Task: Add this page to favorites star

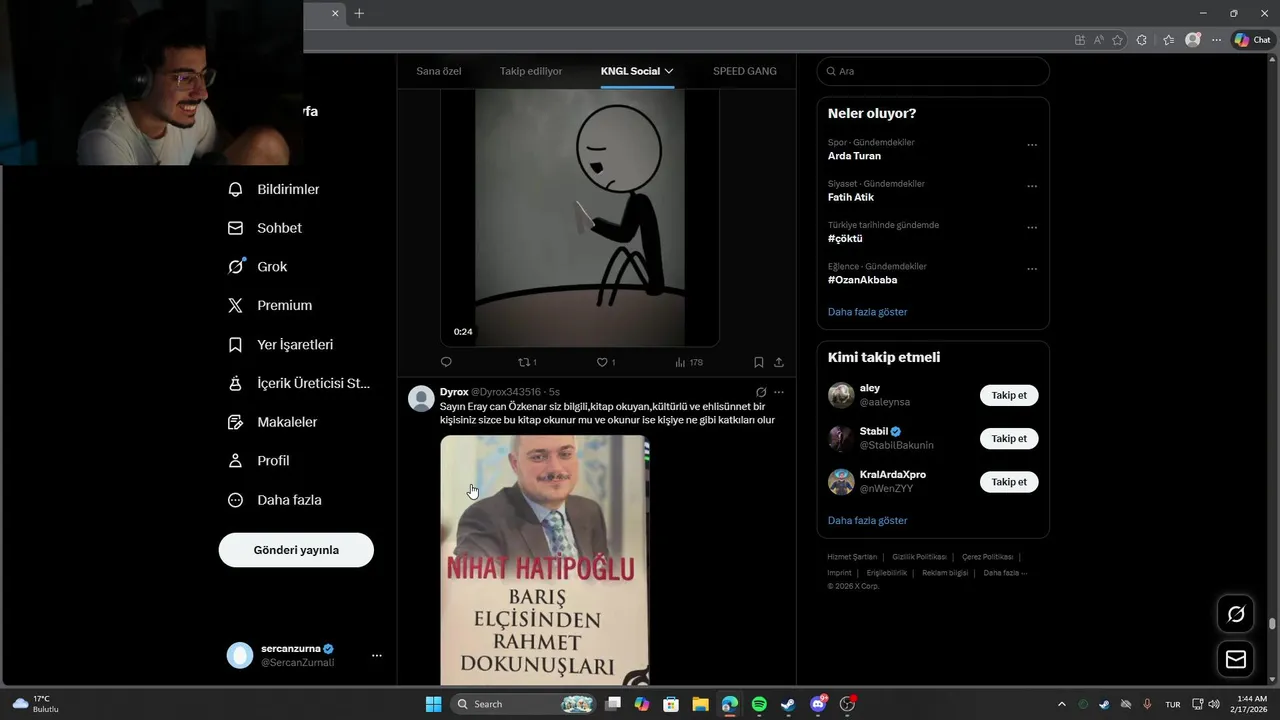Action: pyautogui.click(x=1117, y=40)
